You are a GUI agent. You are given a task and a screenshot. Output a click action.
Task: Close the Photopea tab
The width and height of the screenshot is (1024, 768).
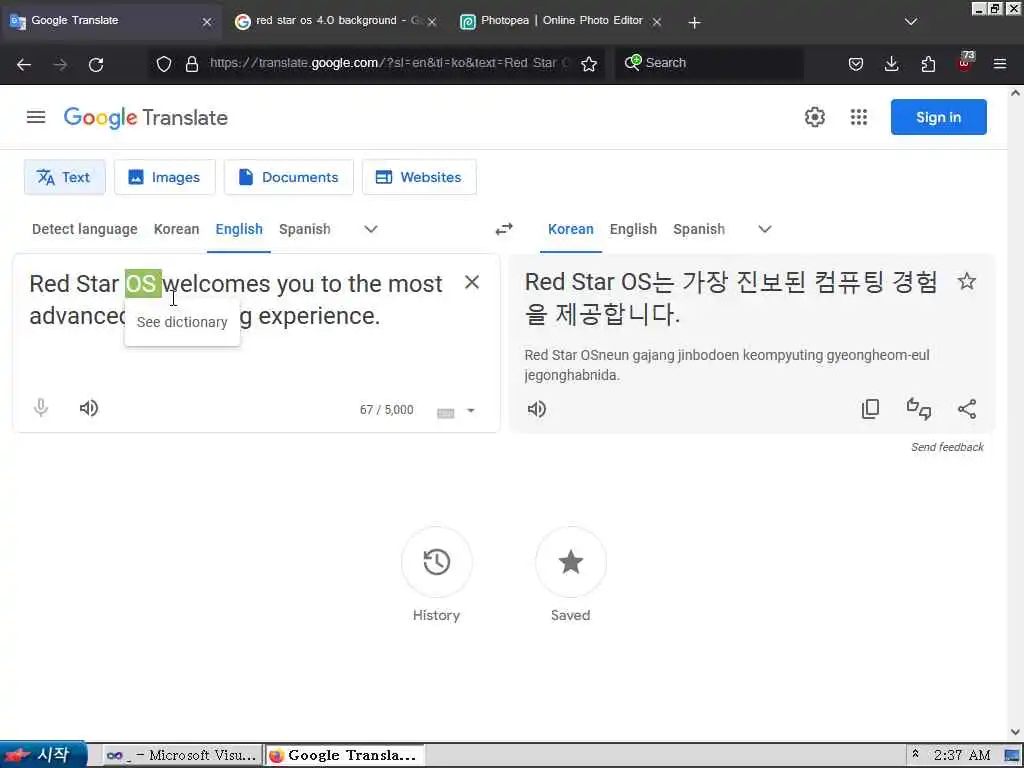pos(657,22)
